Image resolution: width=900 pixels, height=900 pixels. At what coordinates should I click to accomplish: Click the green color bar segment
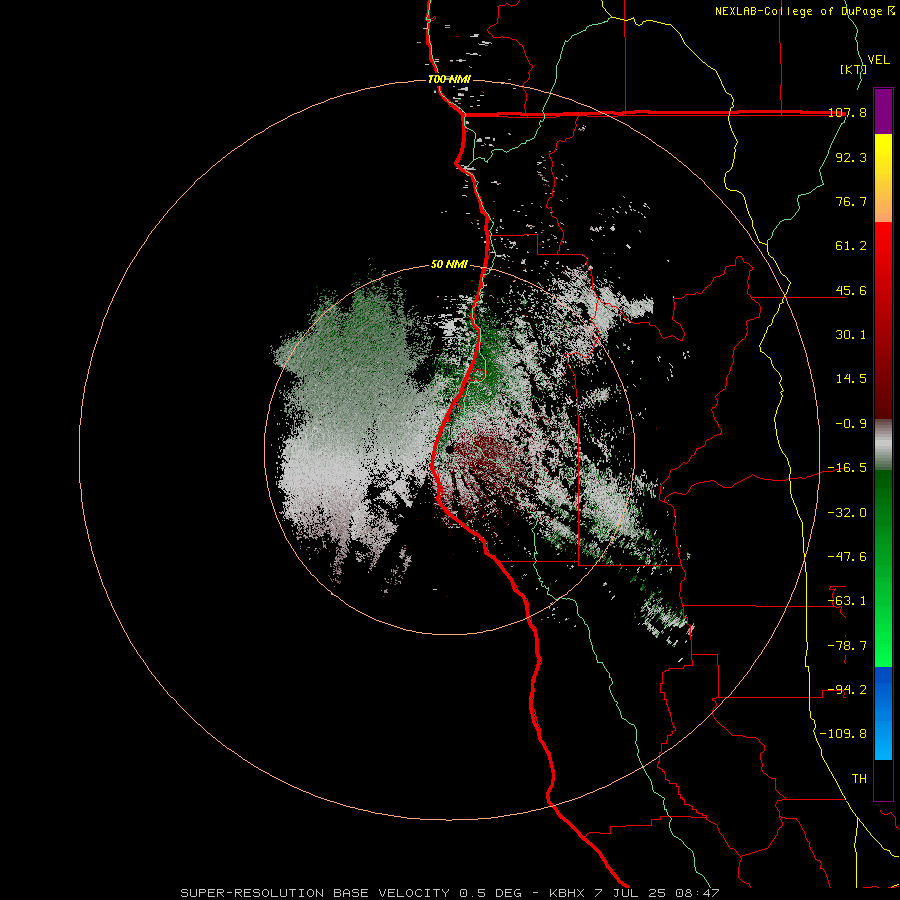(x=883, y=568)
